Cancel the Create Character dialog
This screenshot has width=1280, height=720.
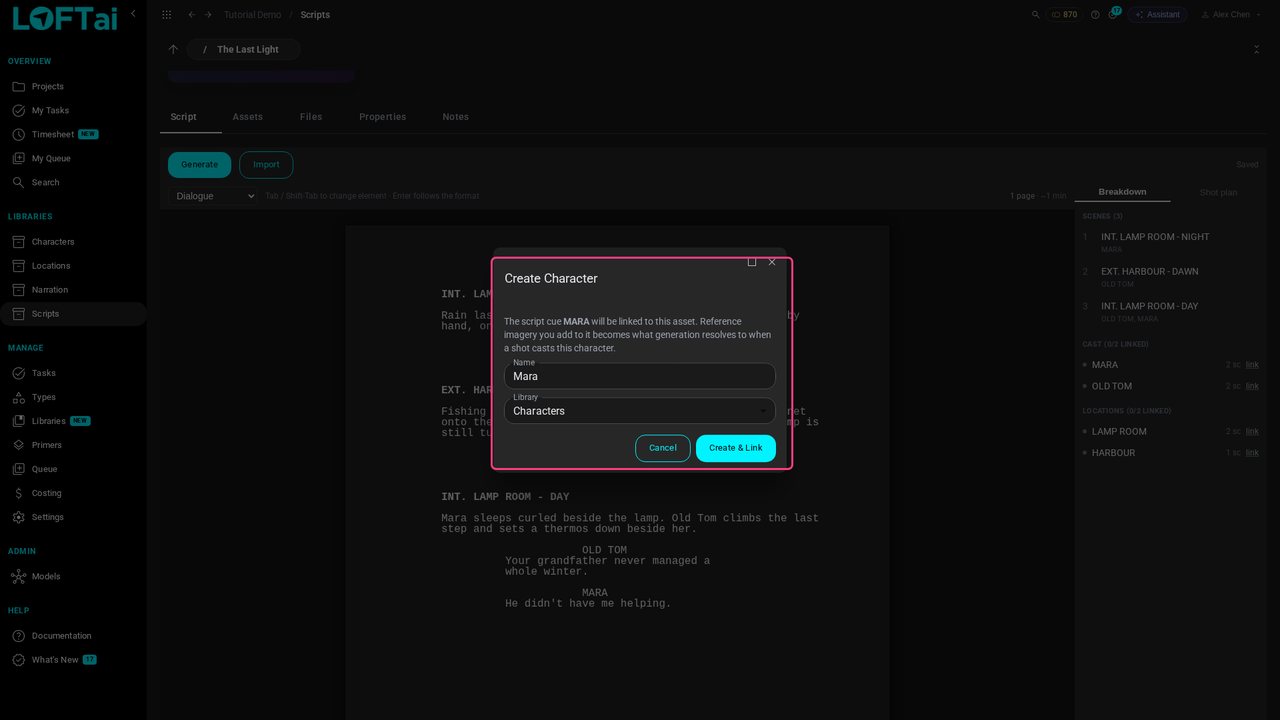(662, 448)
